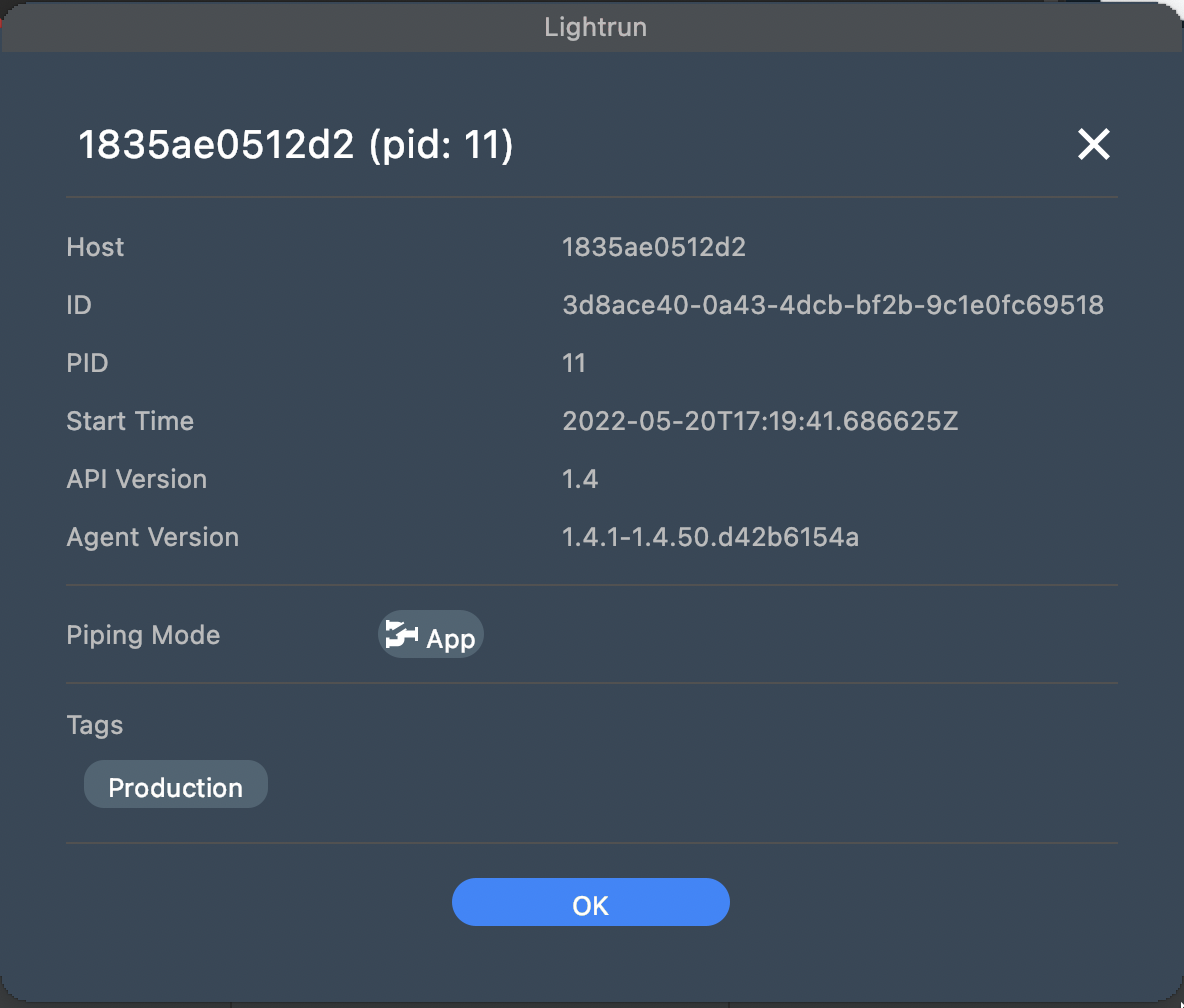This screenshot has height=1008, width=1184.
Task: Click the agent ID UUID value
Action: pos(832,305)
